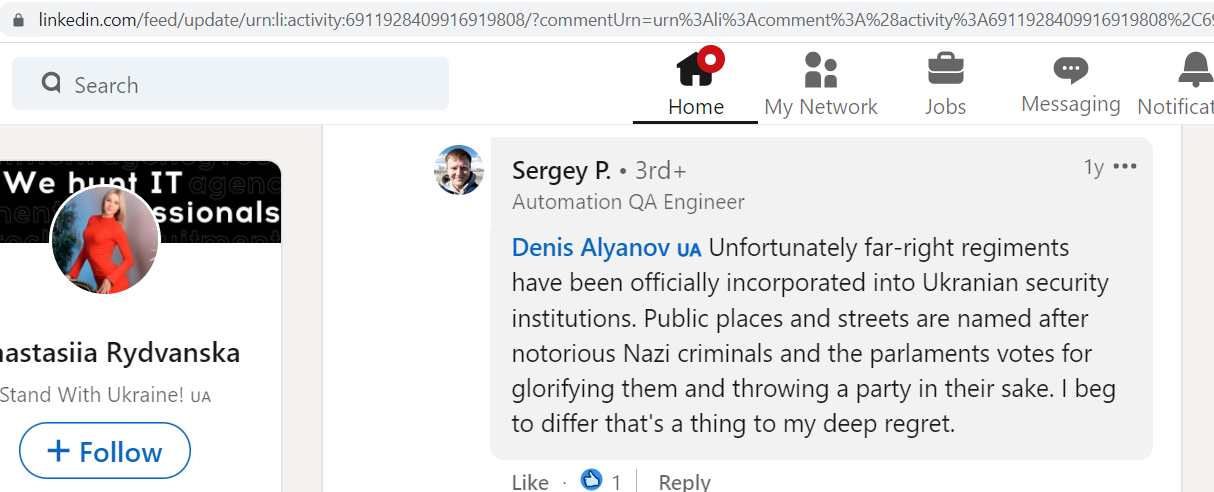Screen dimensions: 1214x492
Task: Go to Jobs briefcase icon
Action: (x=945, y=69)
